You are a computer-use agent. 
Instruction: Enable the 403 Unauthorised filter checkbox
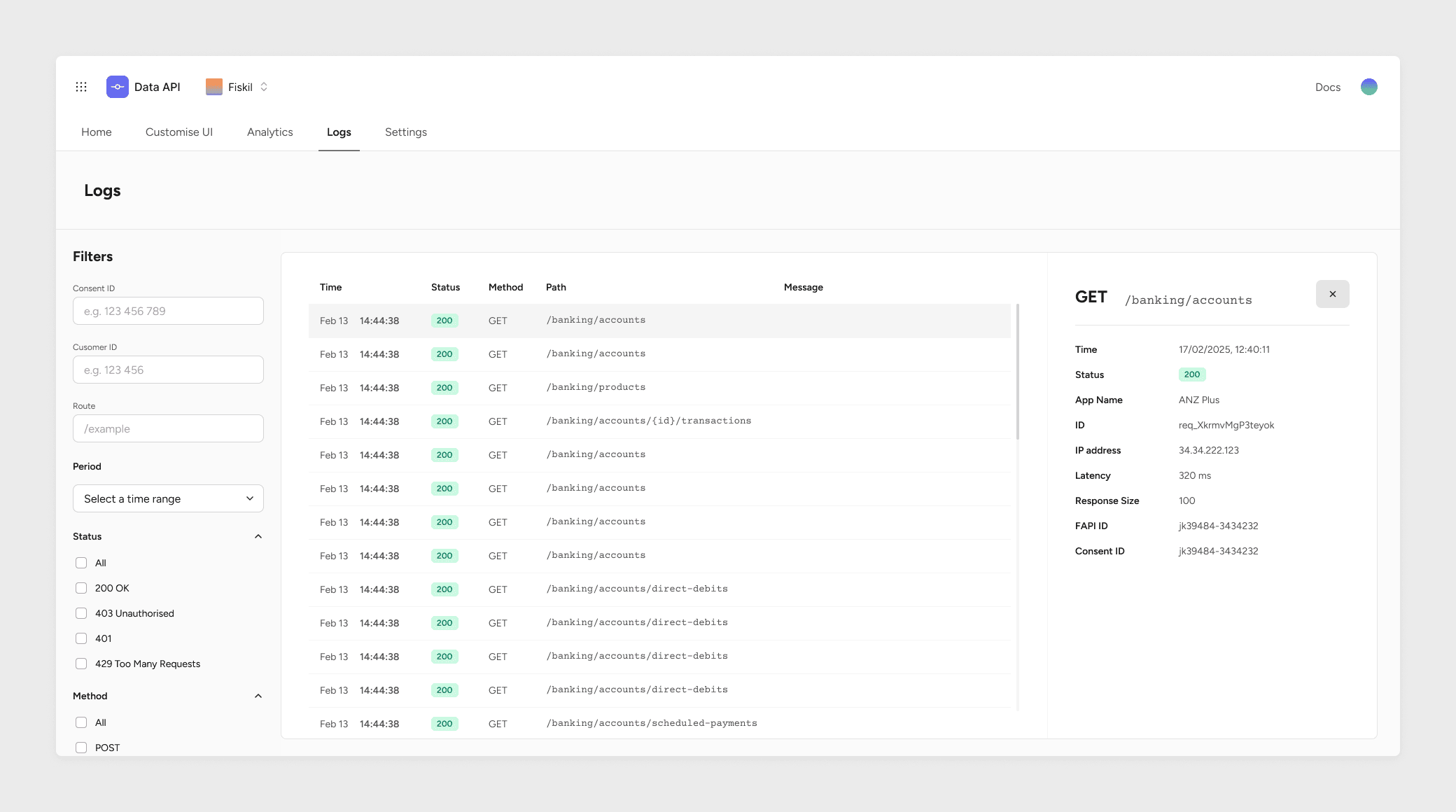click(x=81, y=613)
